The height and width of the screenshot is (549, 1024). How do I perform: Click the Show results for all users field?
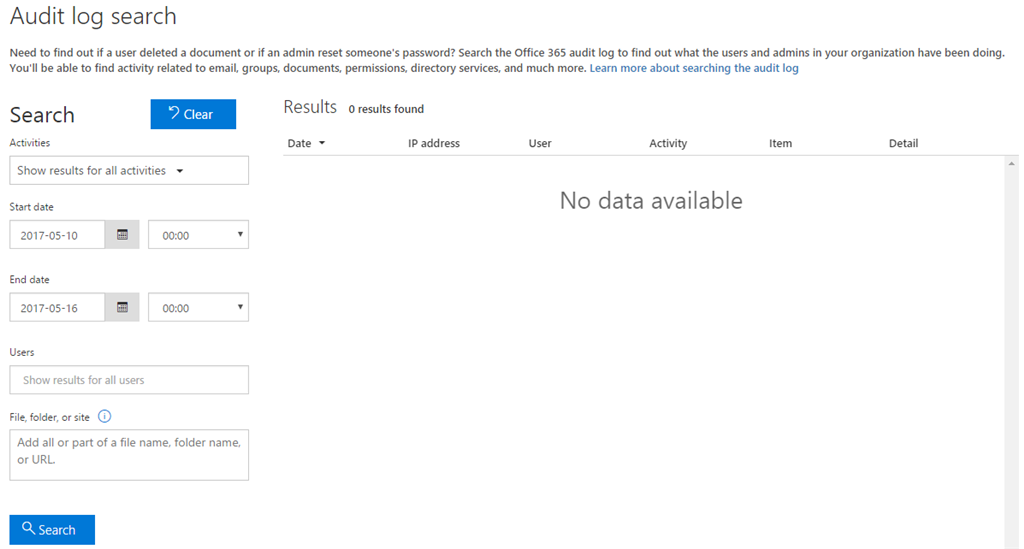click(x=129, y=380)
